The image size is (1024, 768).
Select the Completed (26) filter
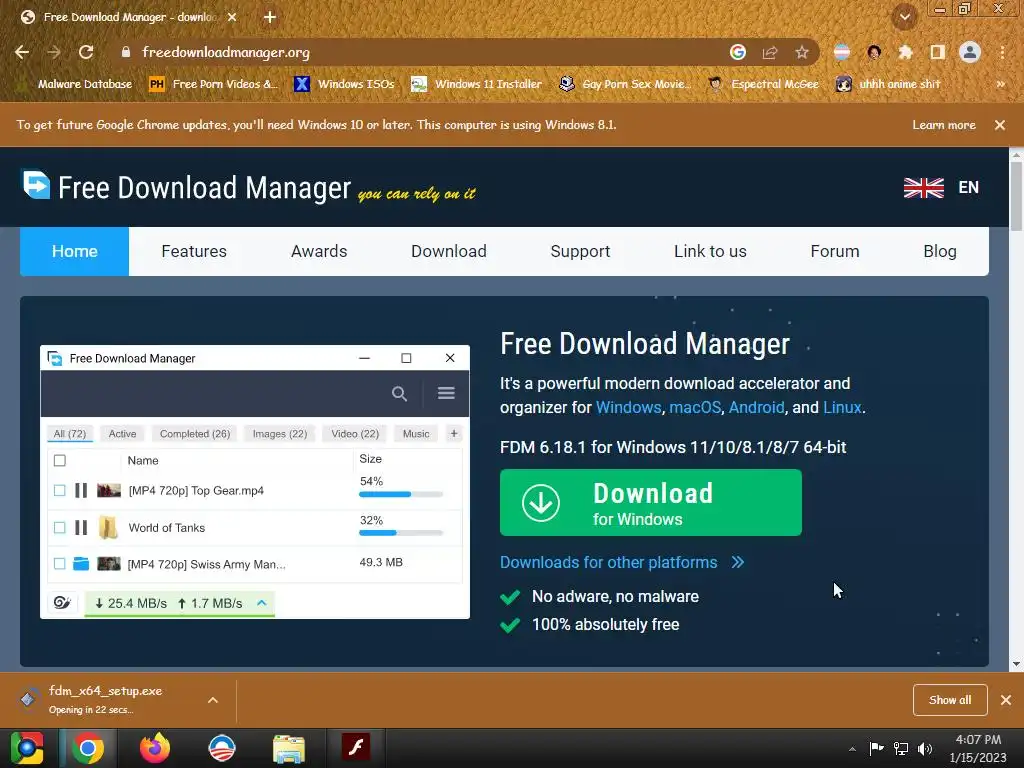point(195,434)
